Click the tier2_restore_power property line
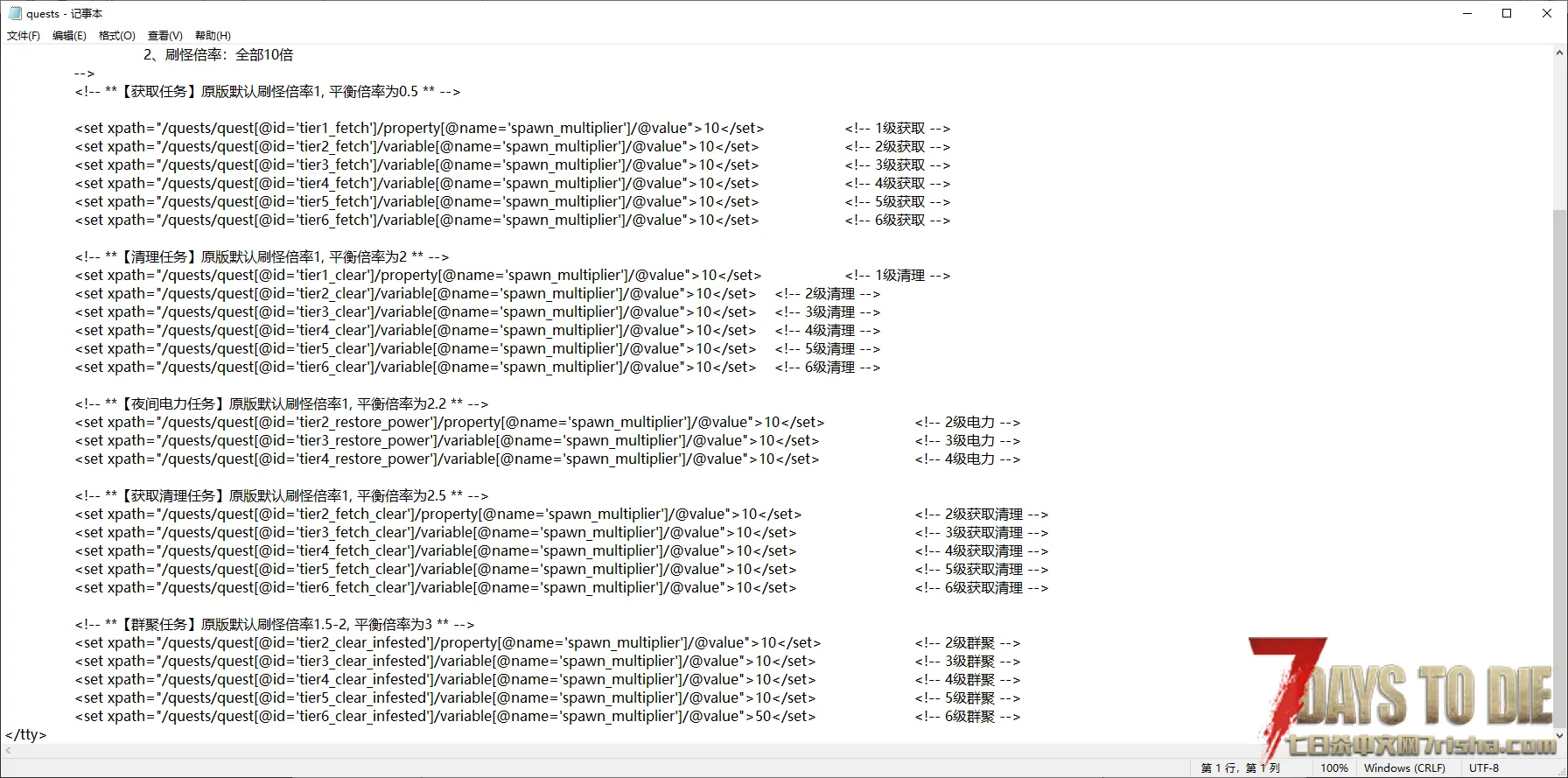 click(x=449, y=423)
